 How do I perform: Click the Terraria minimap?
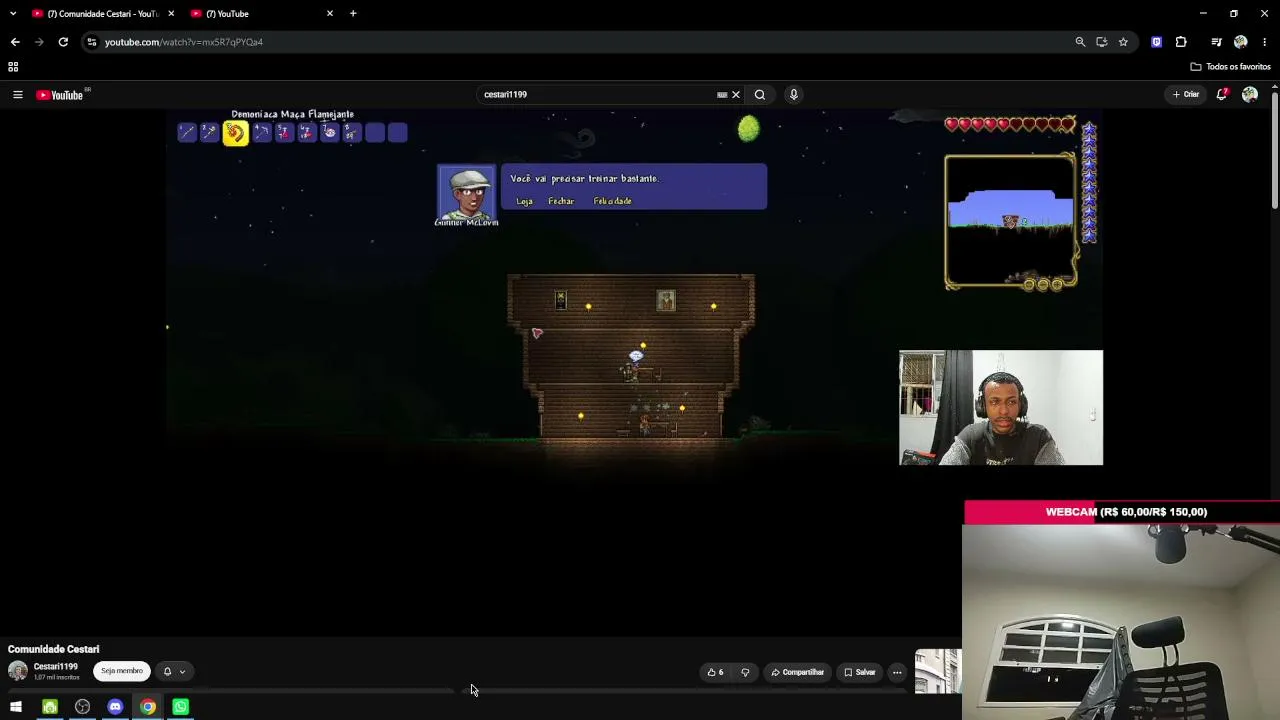1010,221
